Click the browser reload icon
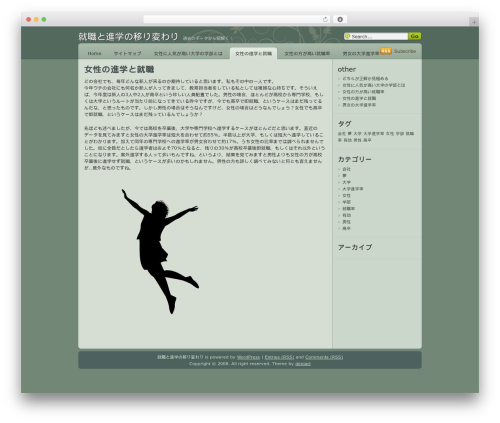This screenshot has height=423, width=500. (325, 19)
